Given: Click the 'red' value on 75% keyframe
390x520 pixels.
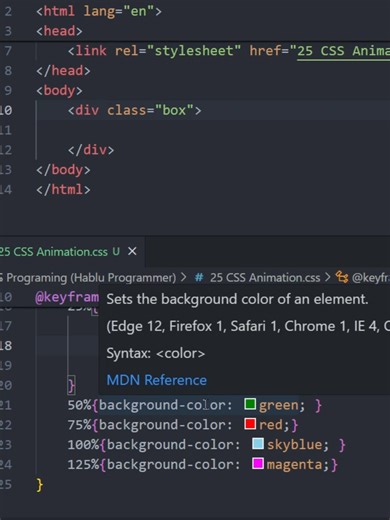Looking at the screenshot, I should click(270, 425).
